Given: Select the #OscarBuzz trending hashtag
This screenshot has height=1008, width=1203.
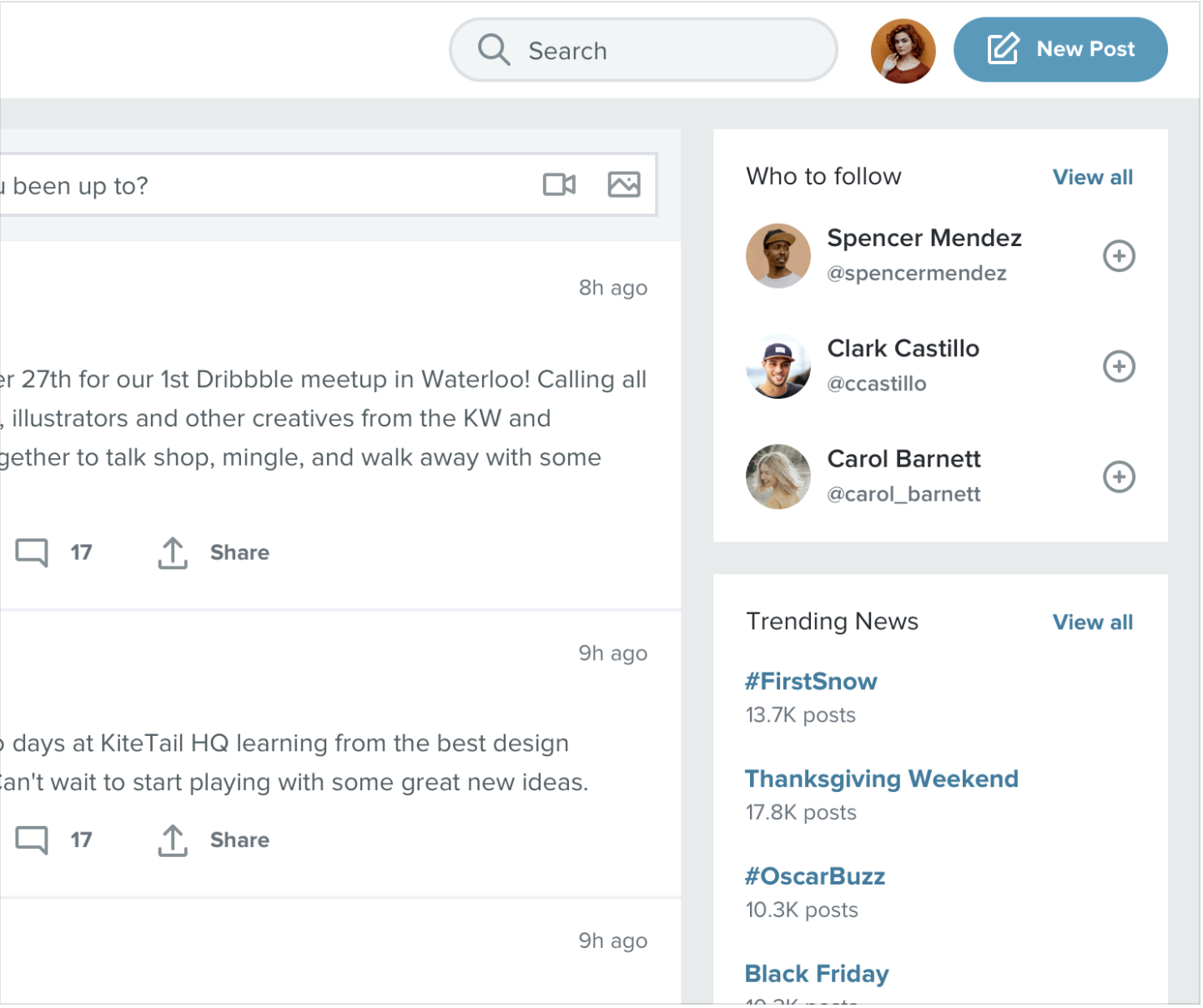Looking at the screenshot, I should (x=815, y=877).
